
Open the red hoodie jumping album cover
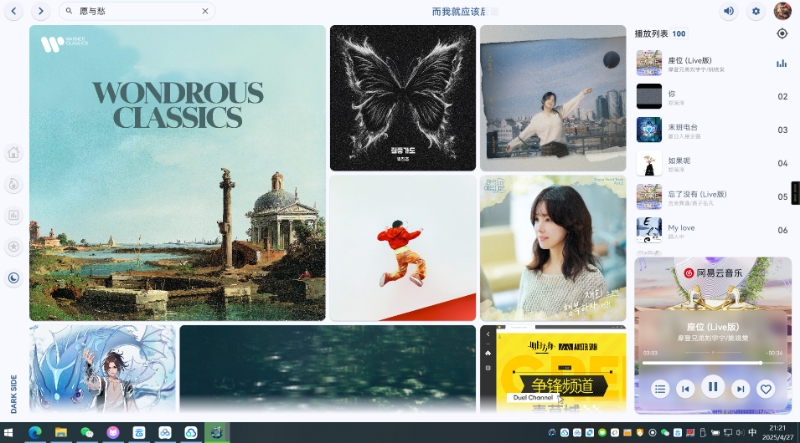click(x=403, y=248)
